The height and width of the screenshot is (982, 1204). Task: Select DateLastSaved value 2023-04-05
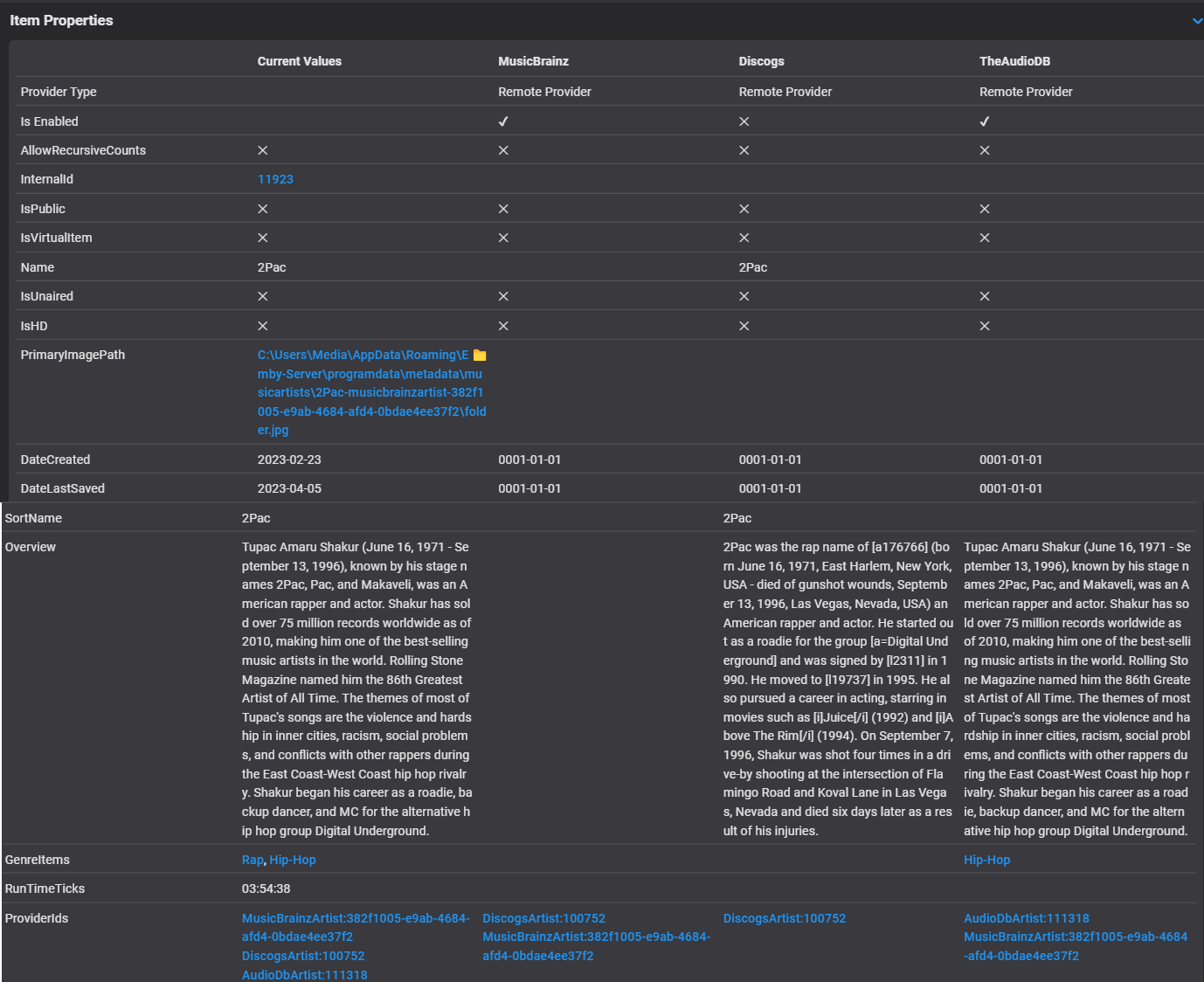289,488
